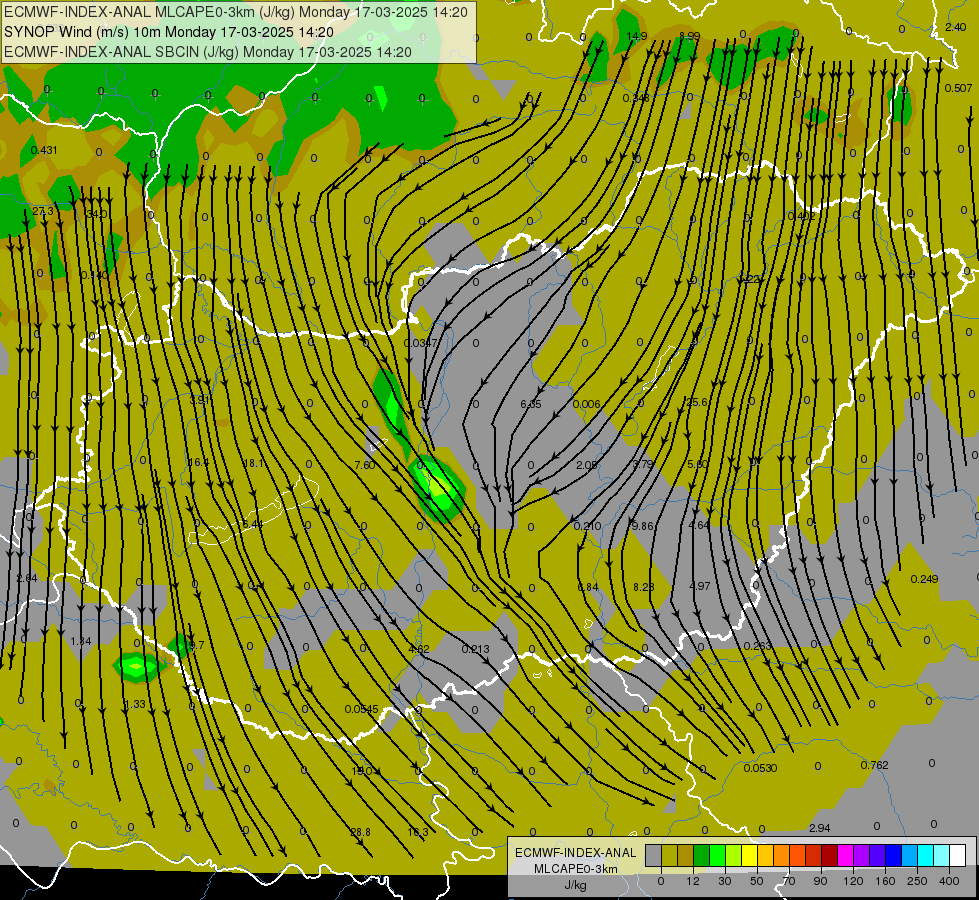Click the map value 5.44

pyautogui.click(x=253, y=524)
